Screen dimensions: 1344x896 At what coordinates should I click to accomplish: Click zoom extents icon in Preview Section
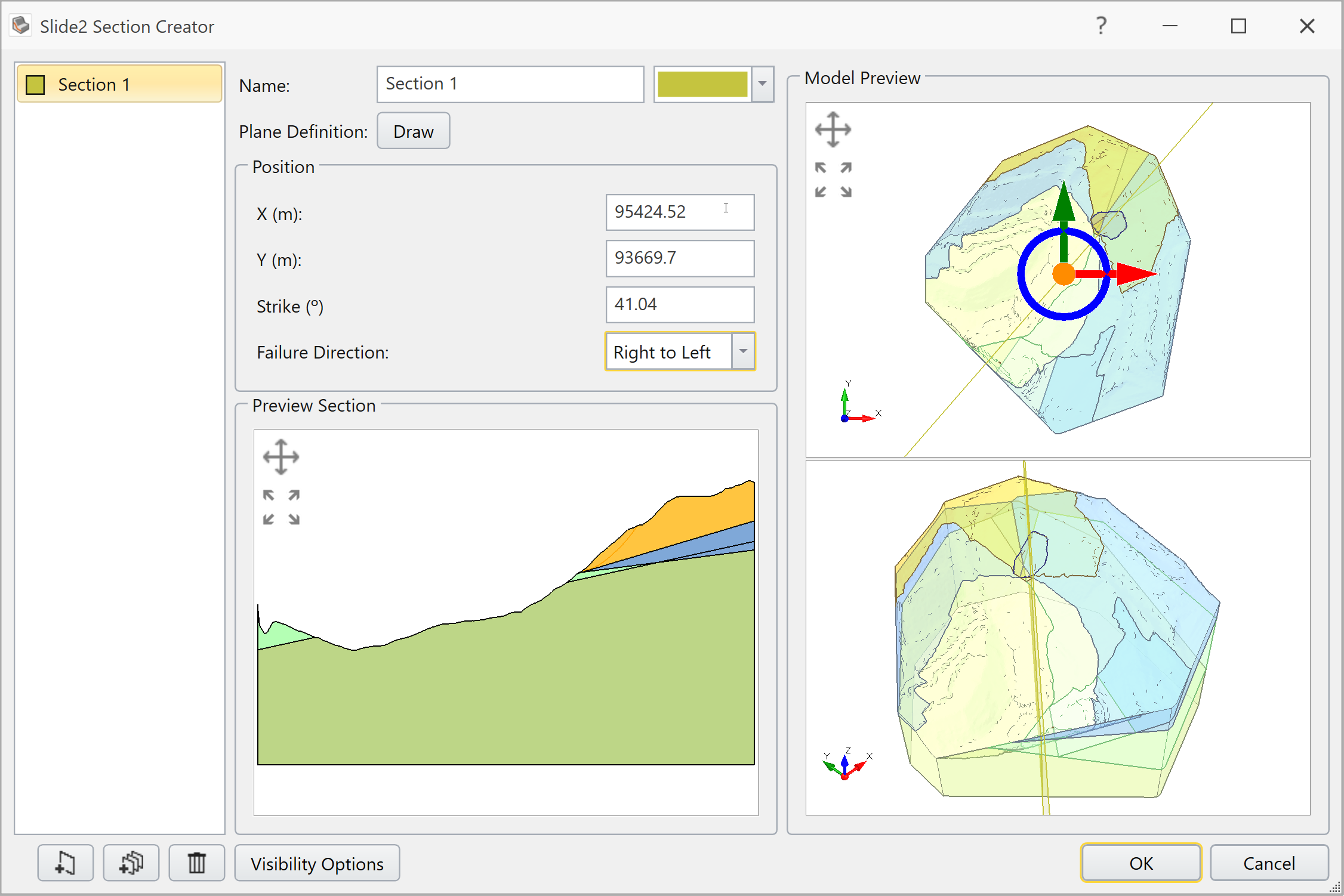click(281, 507)
